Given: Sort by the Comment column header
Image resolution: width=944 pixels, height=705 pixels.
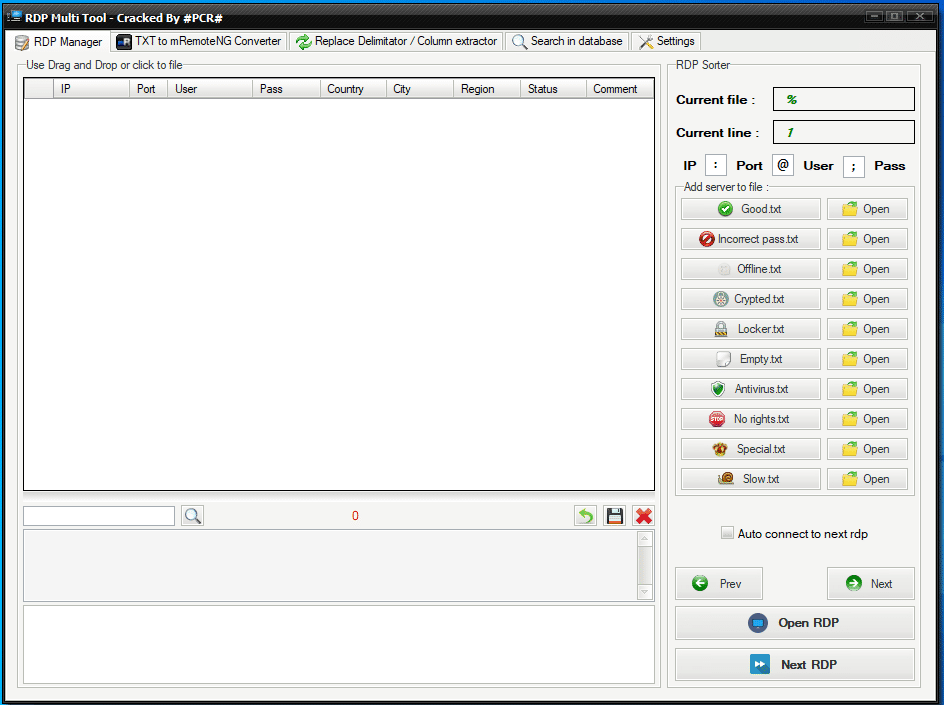Looking at the screenshot, I should 620,89.
